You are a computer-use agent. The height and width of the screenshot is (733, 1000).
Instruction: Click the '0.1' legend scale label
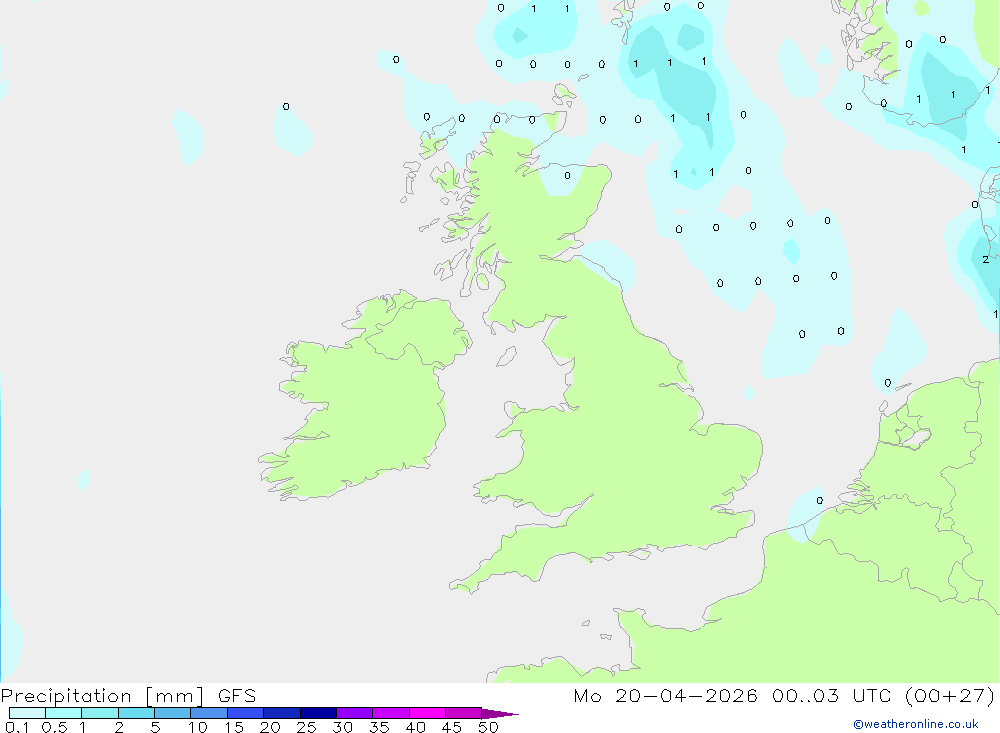pos(17,727)
